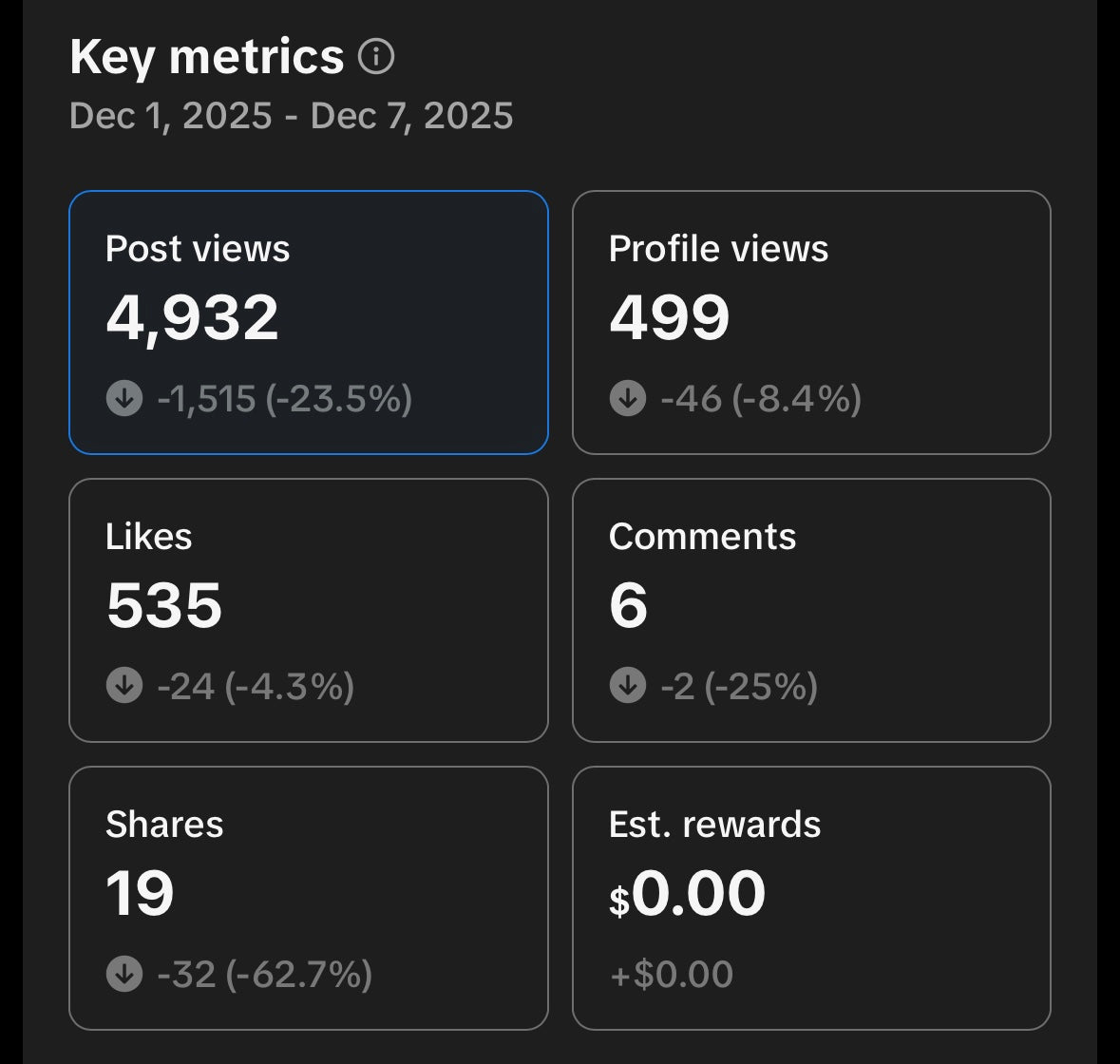Click the Dec 1 – Dec 7, 2025 date range
Image resolution: width=1120 pixels, height=1064 pixels.
point(292,116)
